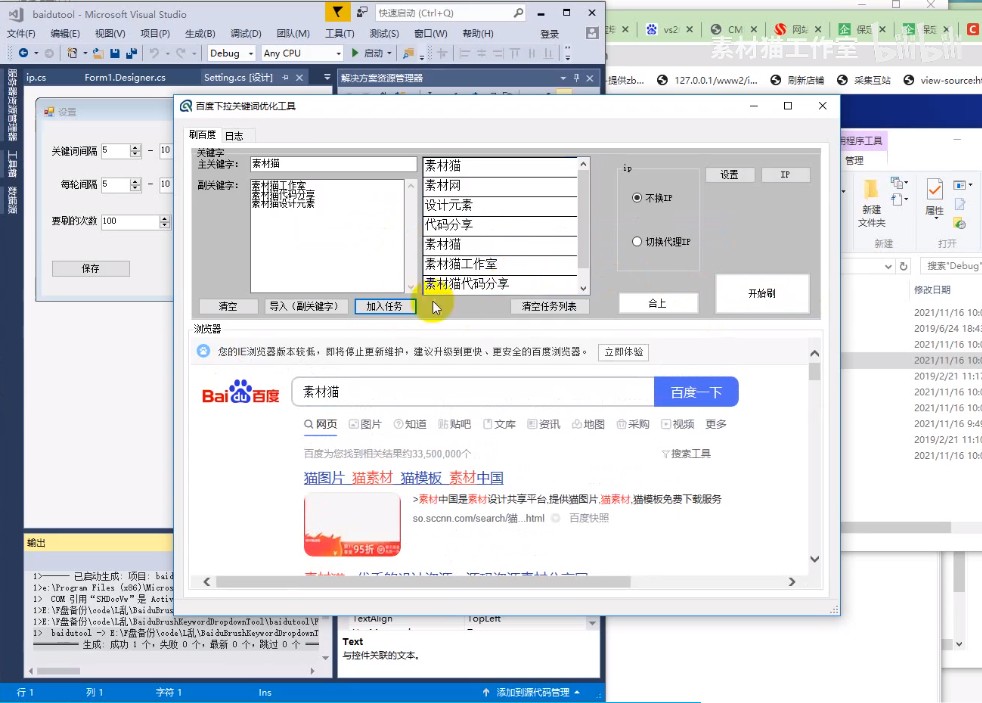Screen dimensions: 982x703
Task: Switch to the Form1.Designer.cs tab
Action: [125, 78]
